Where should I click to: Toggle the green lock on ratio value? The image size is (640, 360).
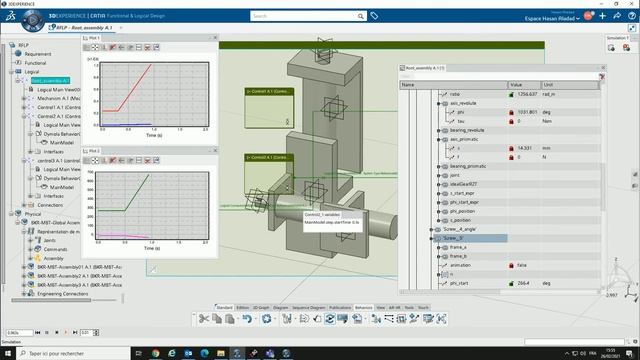pyautogui.click(x=511, y=94)
